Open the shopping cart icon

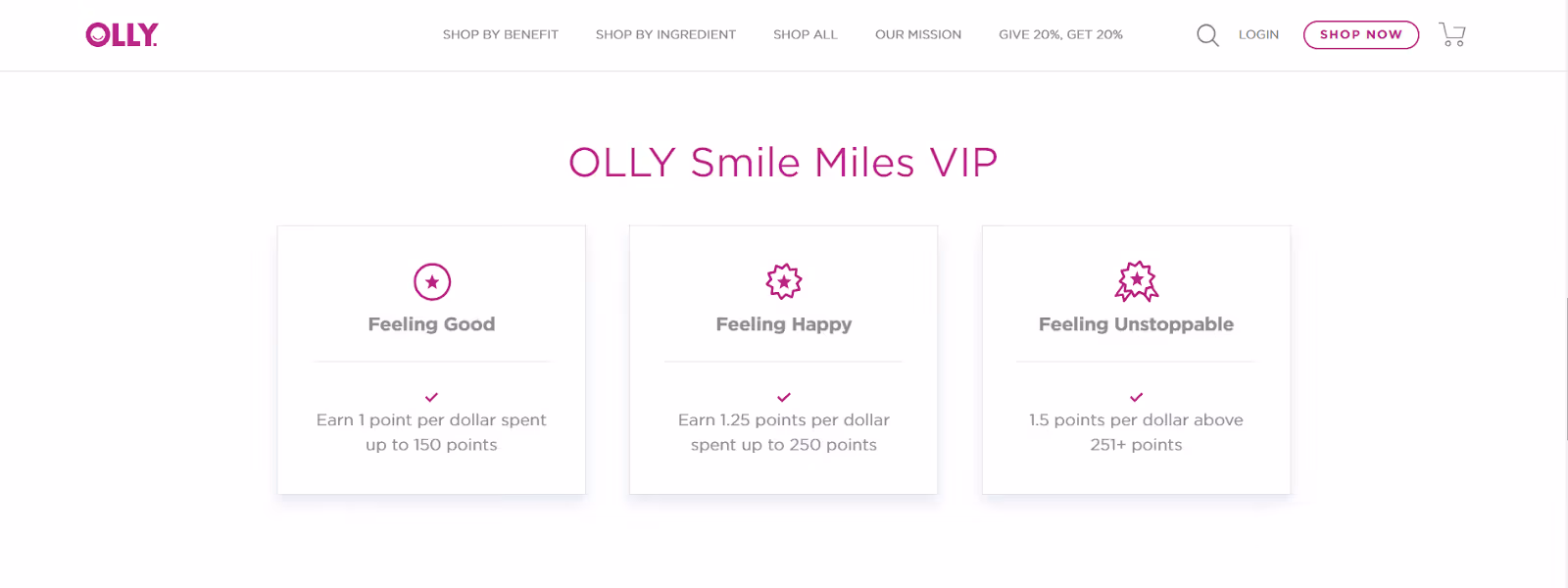point(1451,34)
